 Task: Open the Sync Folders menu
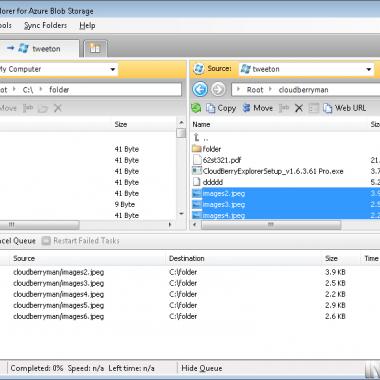pos(45,25)
